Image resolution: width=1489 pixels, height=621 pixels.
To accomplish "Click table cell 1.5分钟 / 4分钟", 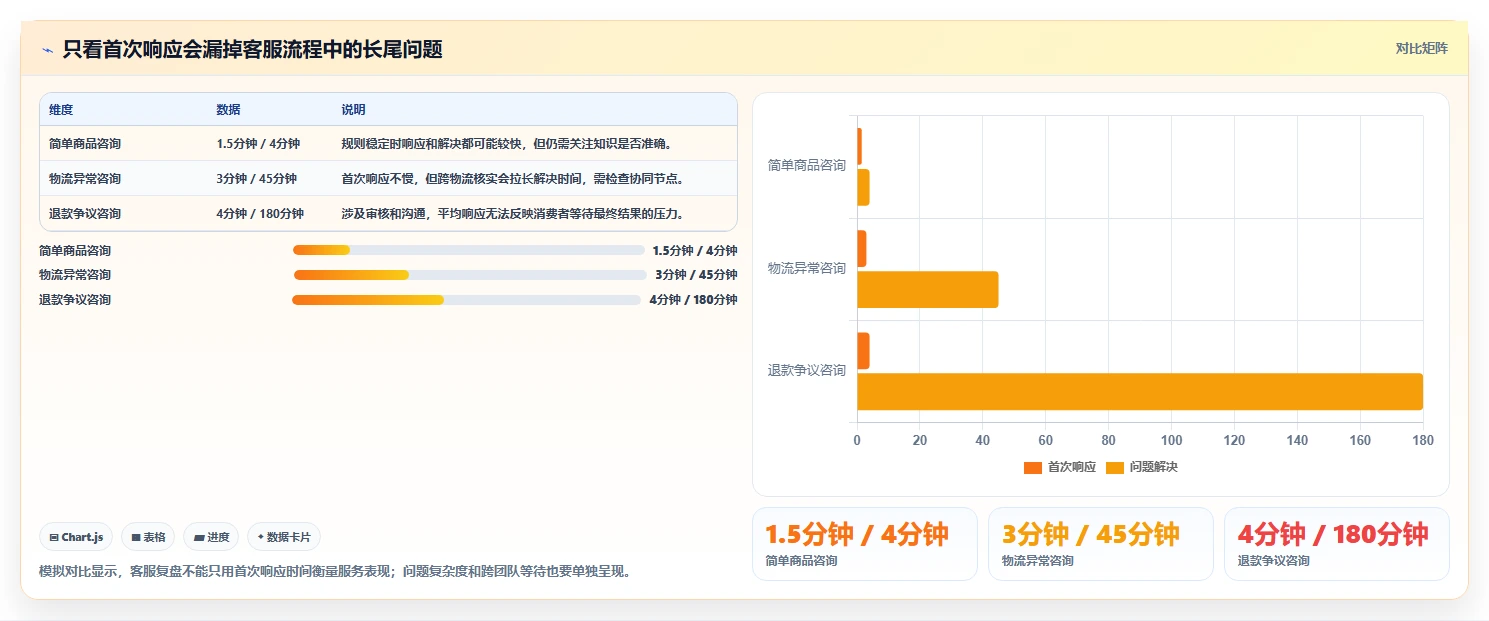I will tap(258, 144).
